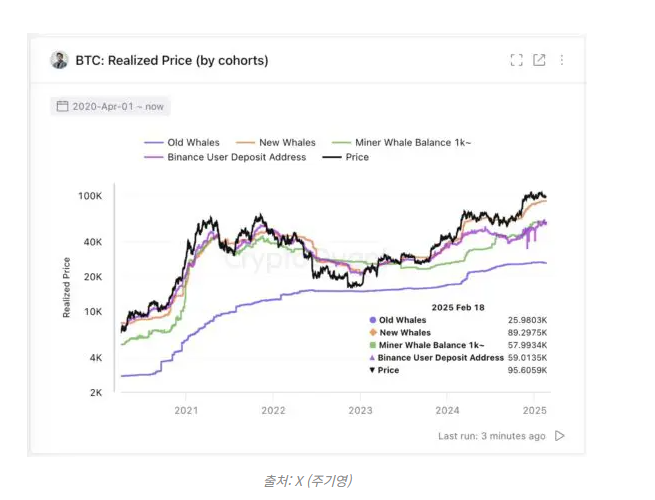Image resolution: width=655 pixels, height=500 pixels.
Task: Open chart in new window icon
Action: [539, 60]
